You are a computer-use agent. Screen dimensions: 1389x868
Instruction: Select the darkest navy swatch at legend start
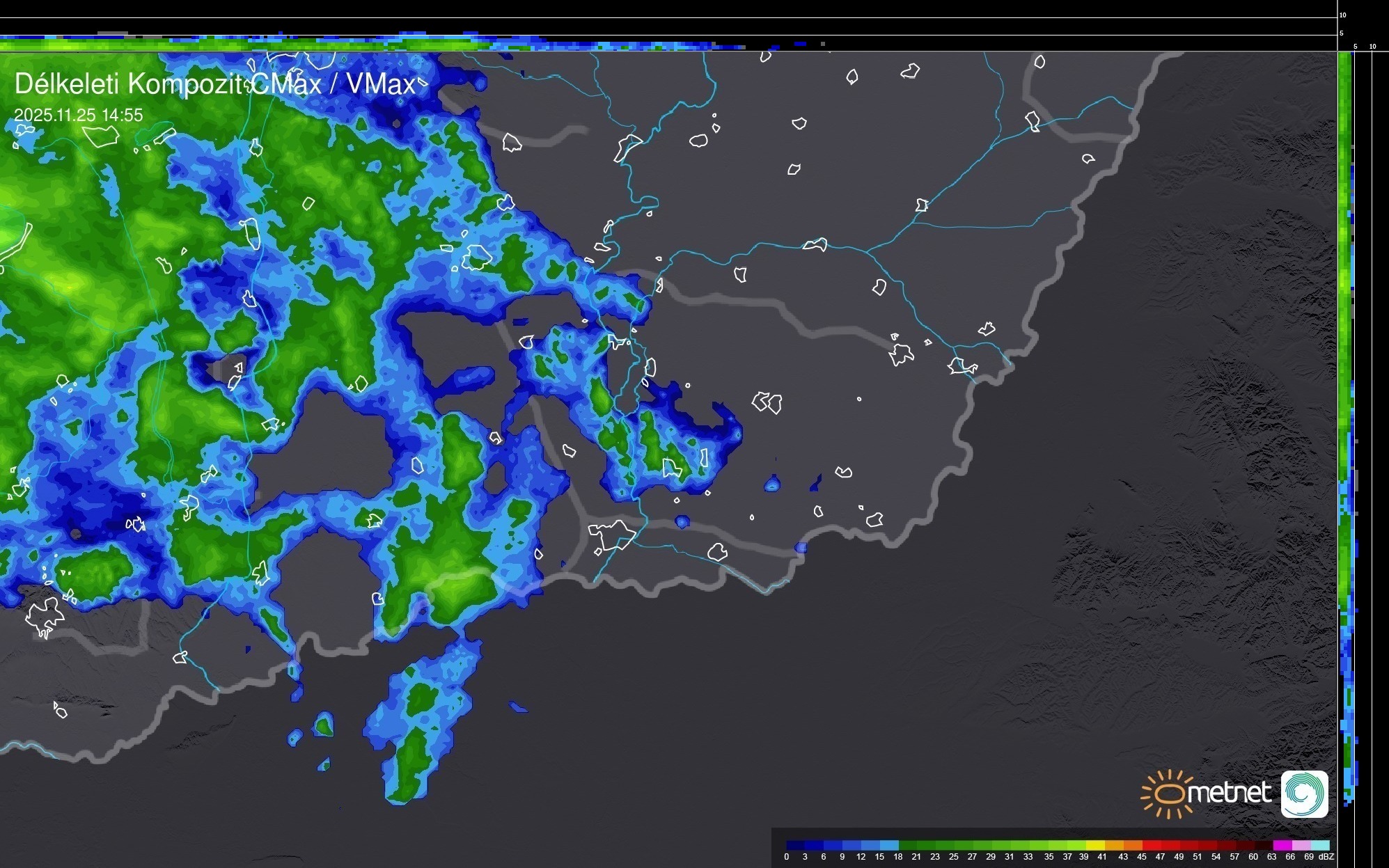click(795, 845)
